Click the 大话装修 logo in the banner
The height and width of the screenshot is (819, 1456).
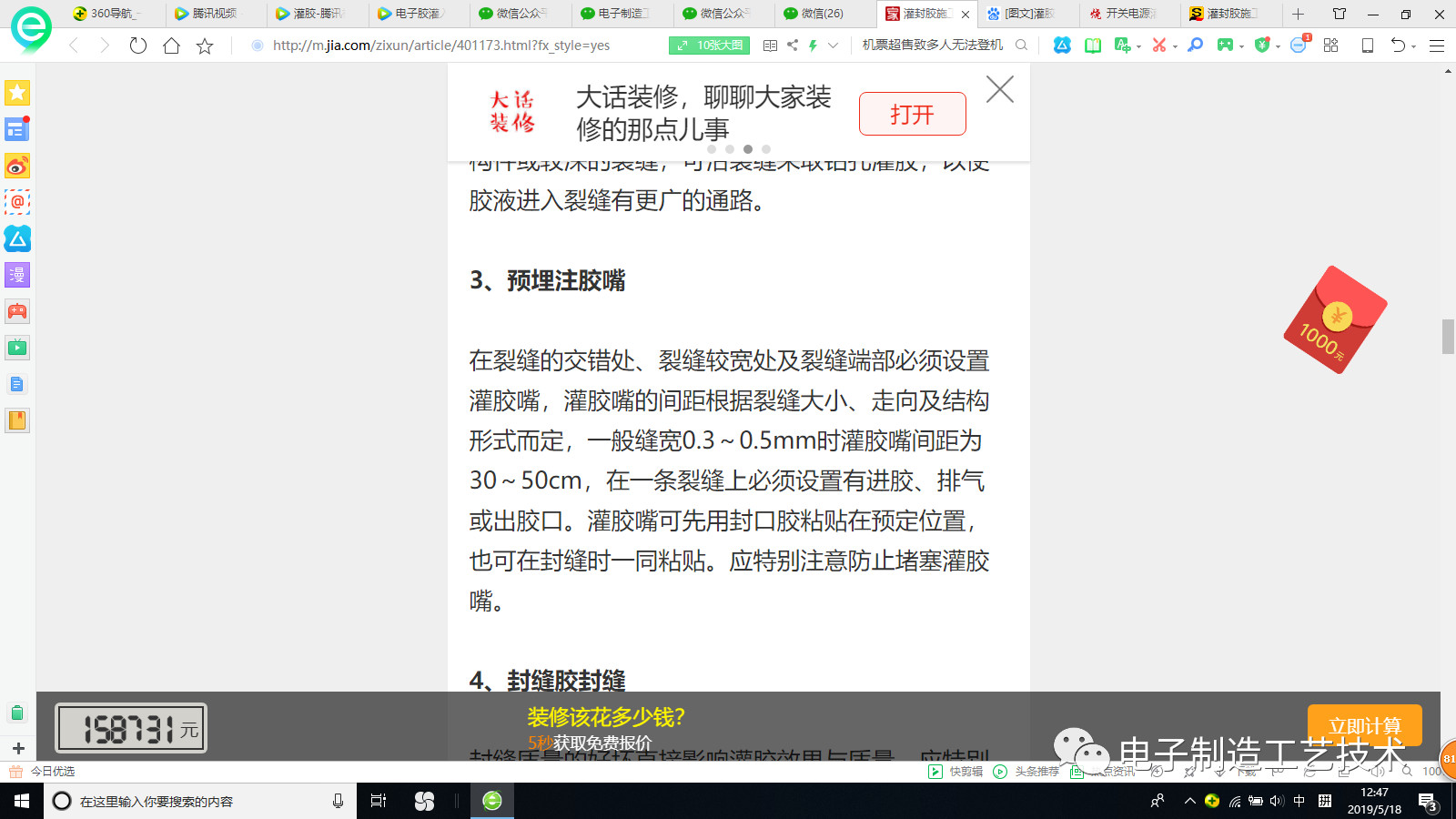tap(511, 111)
